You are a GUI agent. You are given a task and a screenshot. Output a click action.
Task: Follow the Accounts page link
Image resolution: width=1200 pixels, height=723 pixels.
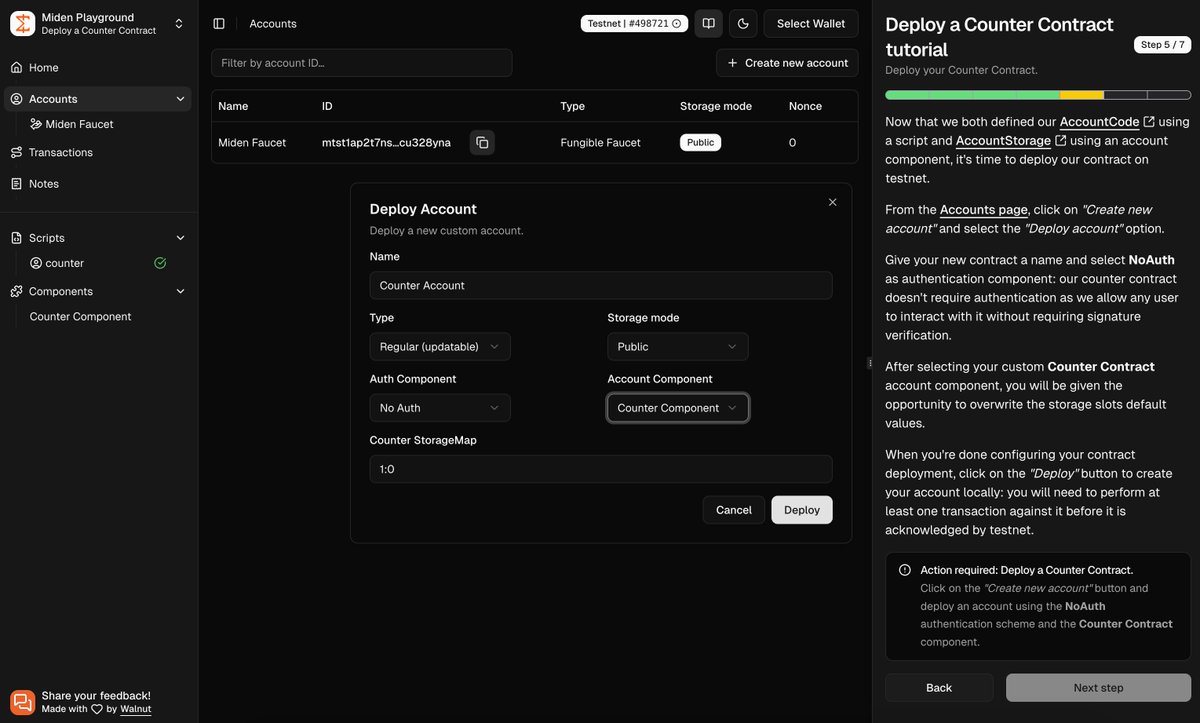[983, 210]
